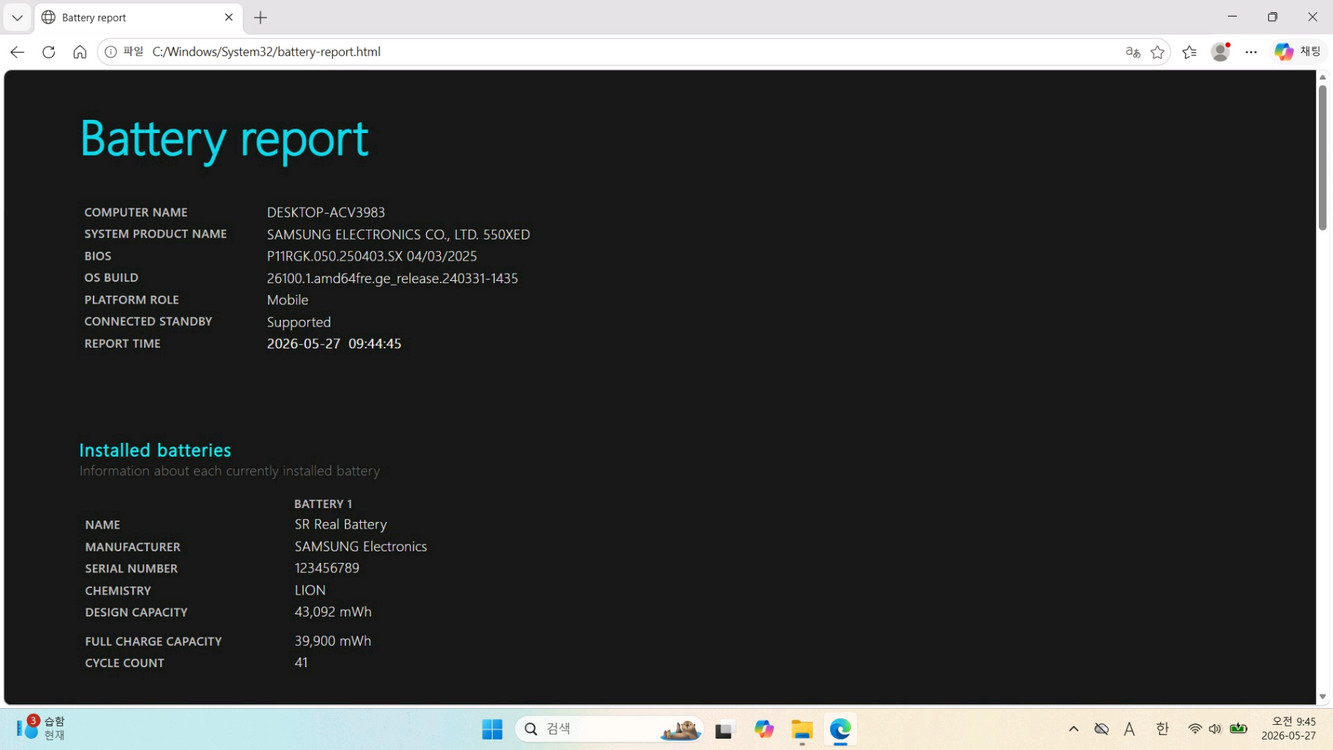View site information for the file URL
This screenshot has width=1333, height=750.
point(111,52)
